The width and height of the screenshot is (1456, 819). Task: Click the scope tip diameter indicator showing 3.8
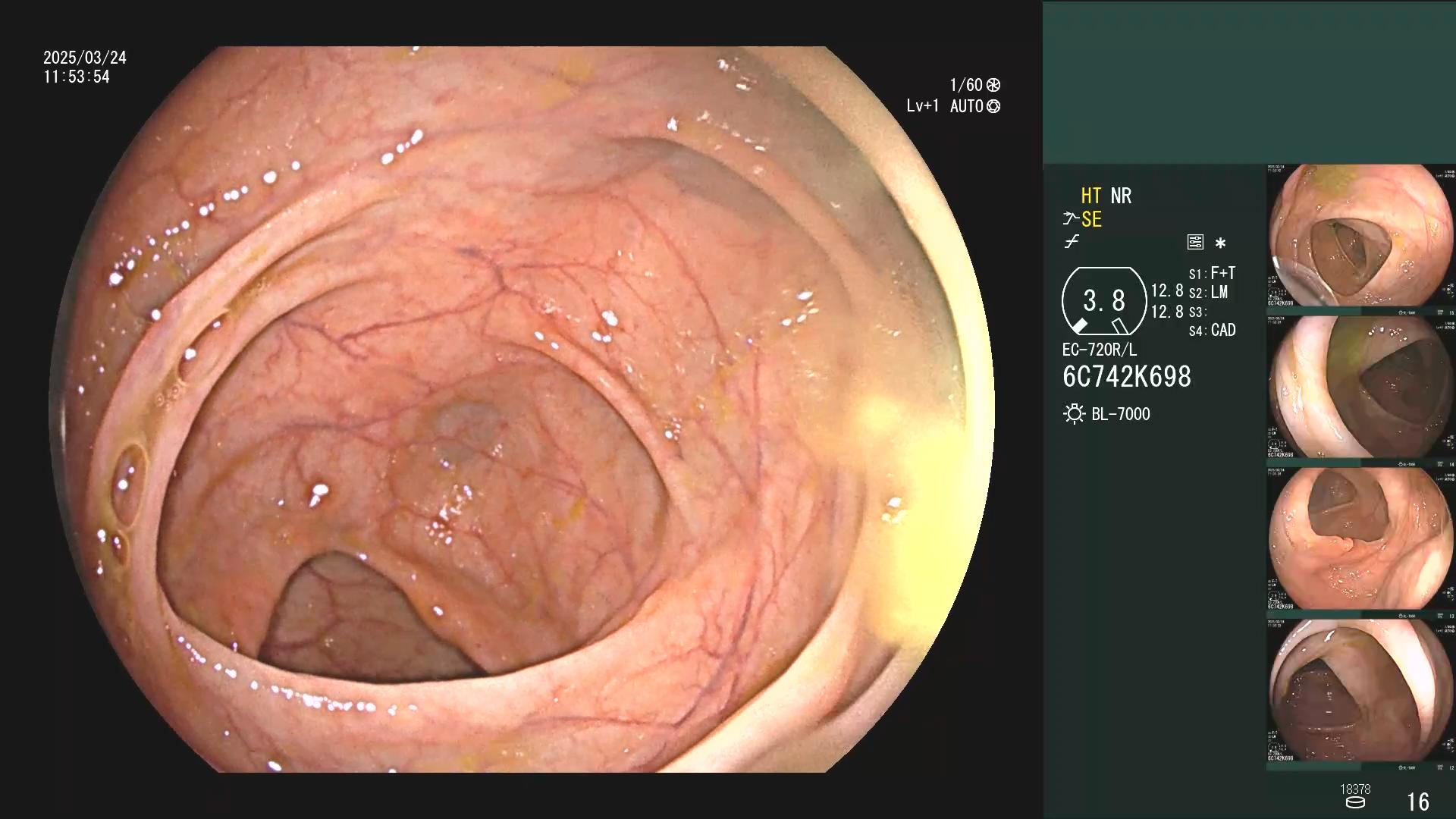click(1104, 301)
